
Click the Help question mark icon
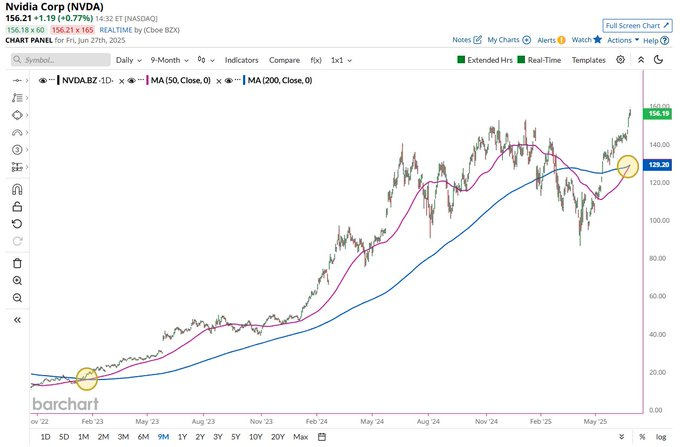click(x=664, y=40)
